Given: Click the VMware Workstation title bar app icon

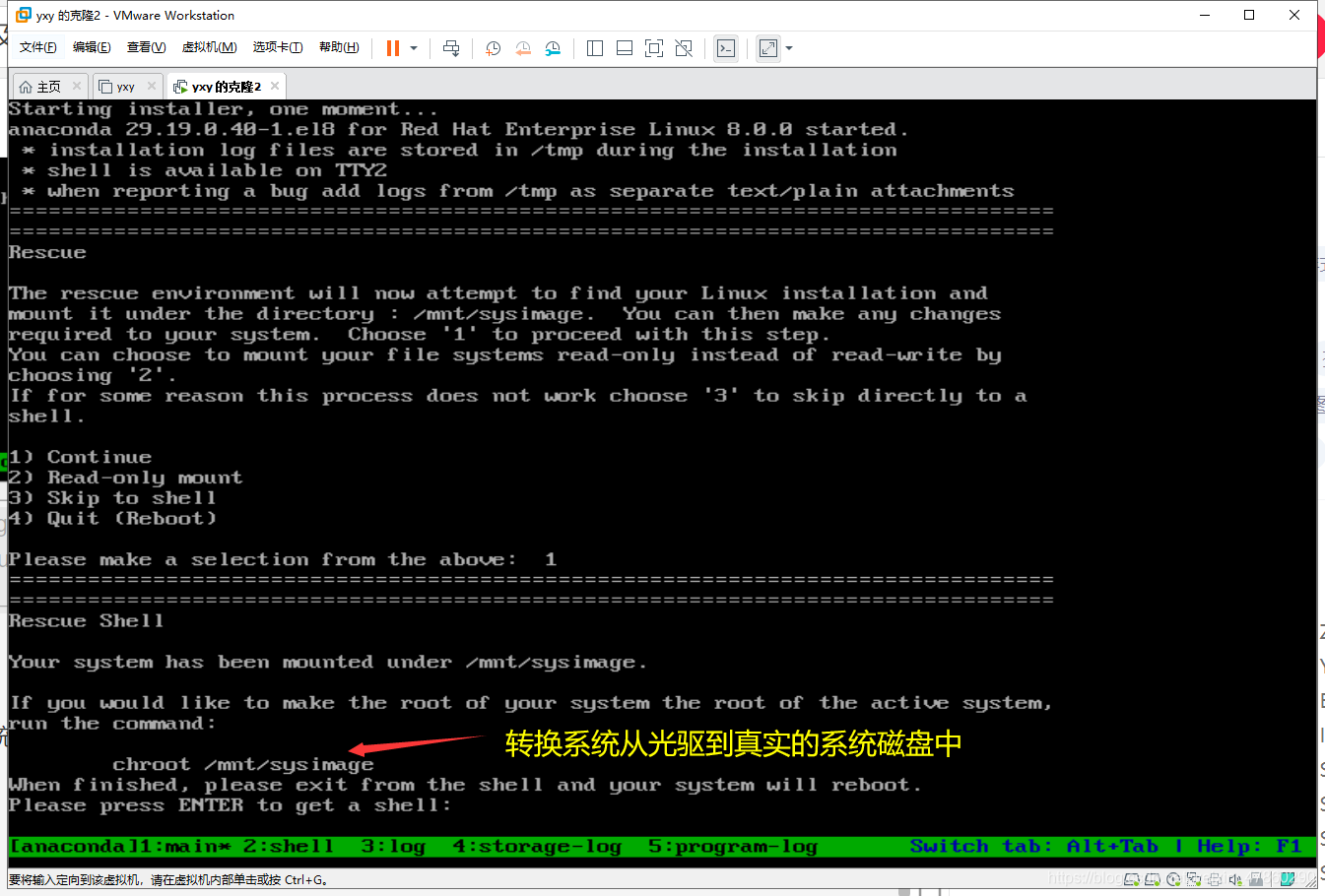Looking at the screenshot, I should [24, 15].
